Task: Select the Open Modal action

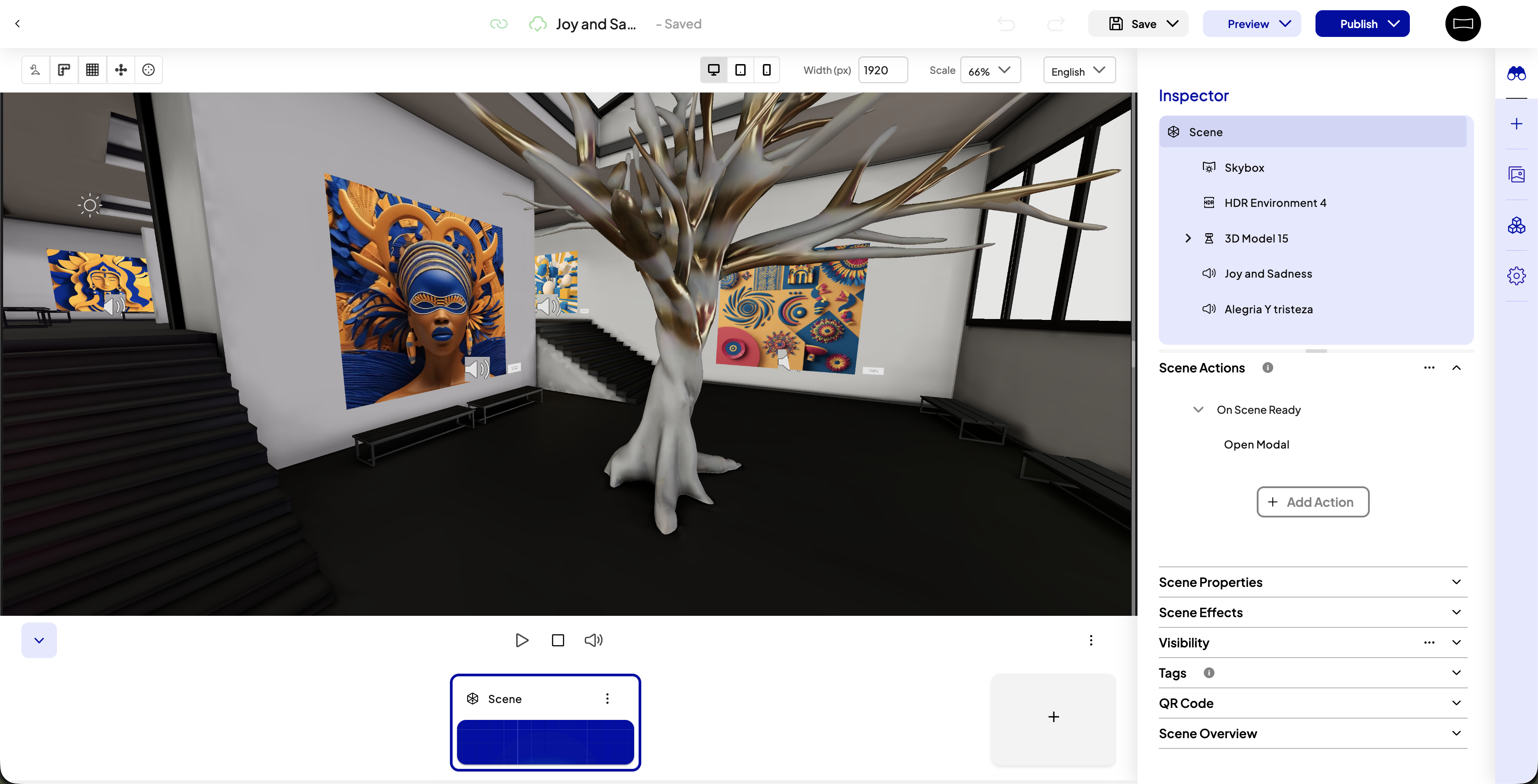Action: point(1256,444)
